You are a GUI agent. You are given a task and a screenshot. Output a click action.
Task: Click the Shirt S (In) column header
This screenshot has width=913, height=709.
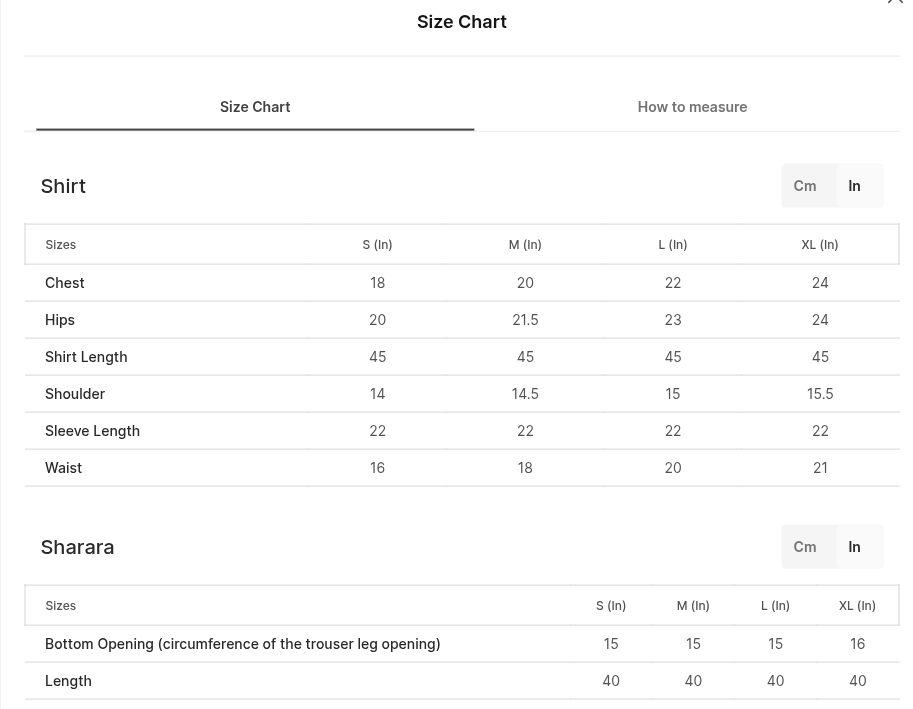[x=377, y=244]
